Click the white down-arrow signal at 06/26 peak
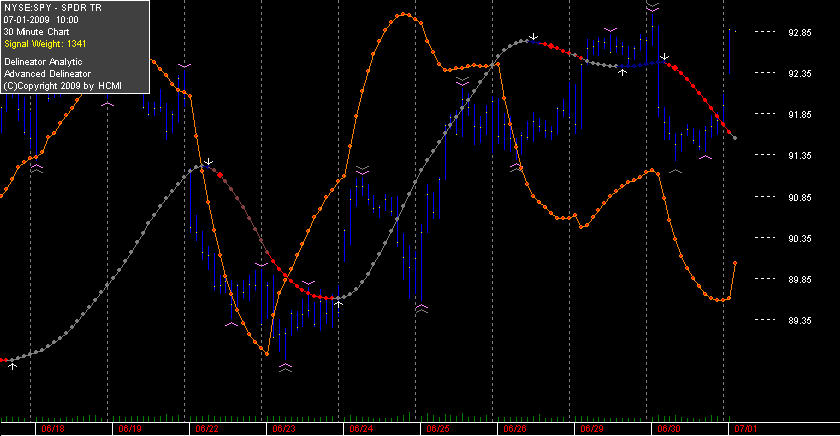840x436 pixels. [x=533, y=36]
